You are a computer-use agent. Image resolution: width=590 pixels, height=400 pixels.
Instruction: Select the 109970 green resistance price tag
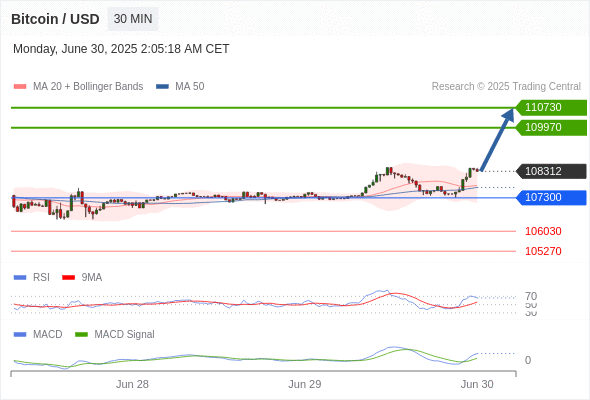click(551, 128)
